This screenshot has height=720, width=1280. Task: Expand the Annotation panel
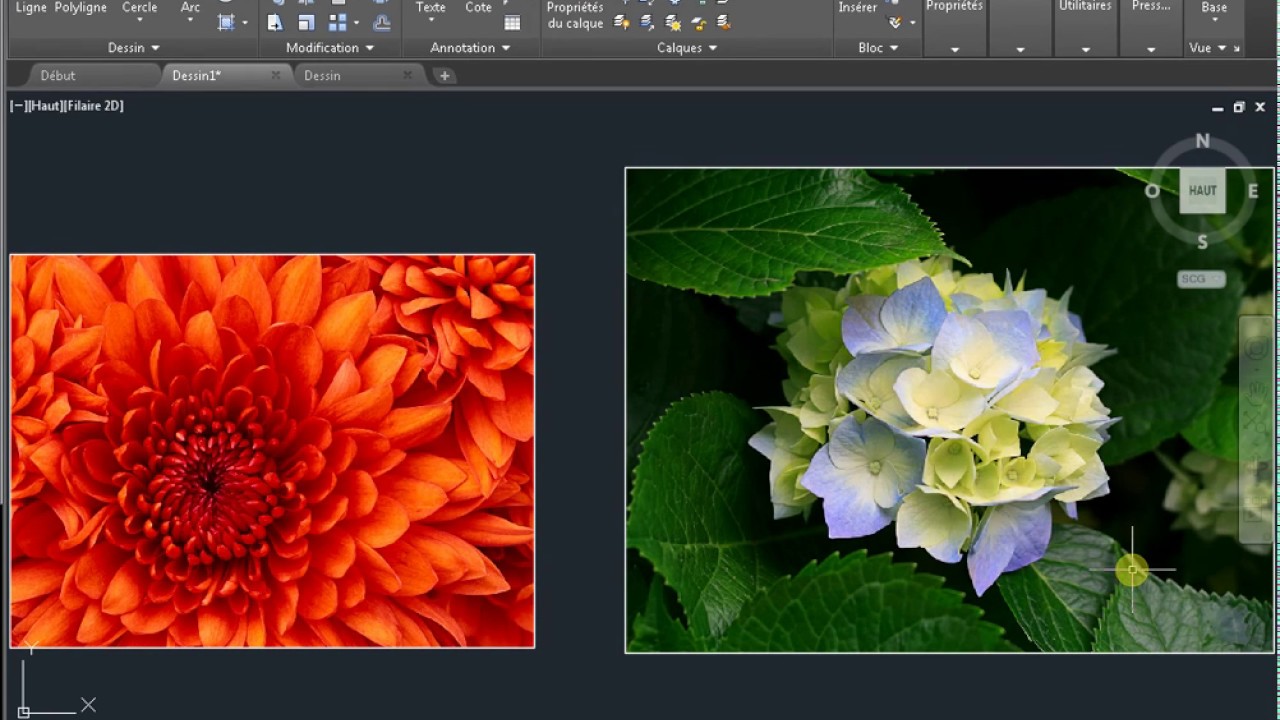[470, 47]
